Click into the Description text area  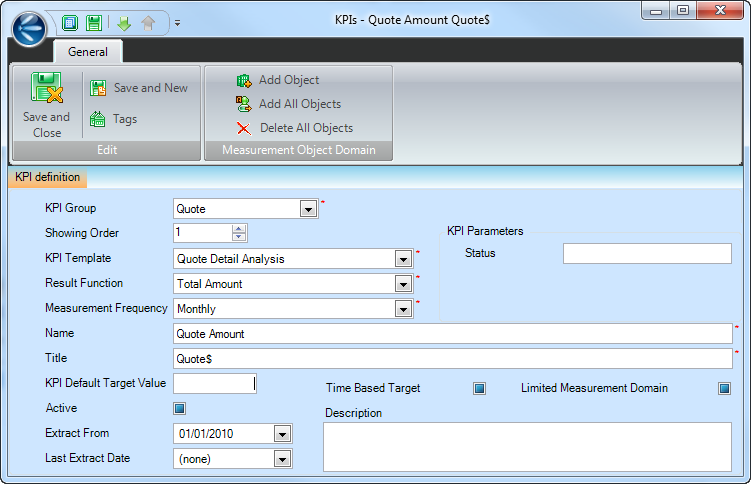pos(527,446)
